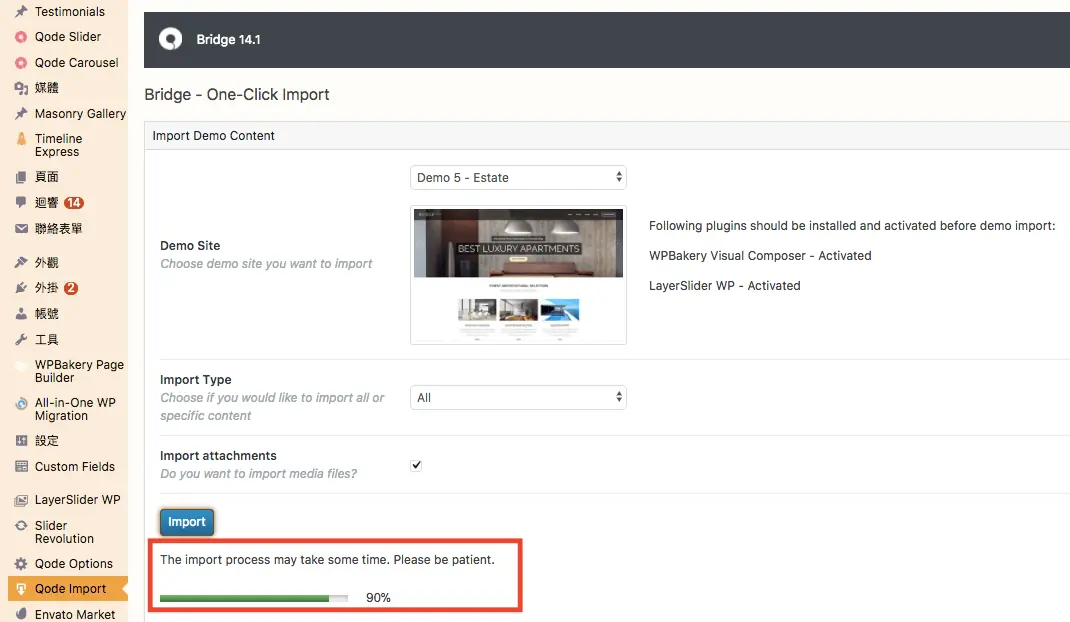The width and height of the screenshot is (1070, 622).
Task: Expand the Import Type All dropdown
Action: tap(518, 397)
